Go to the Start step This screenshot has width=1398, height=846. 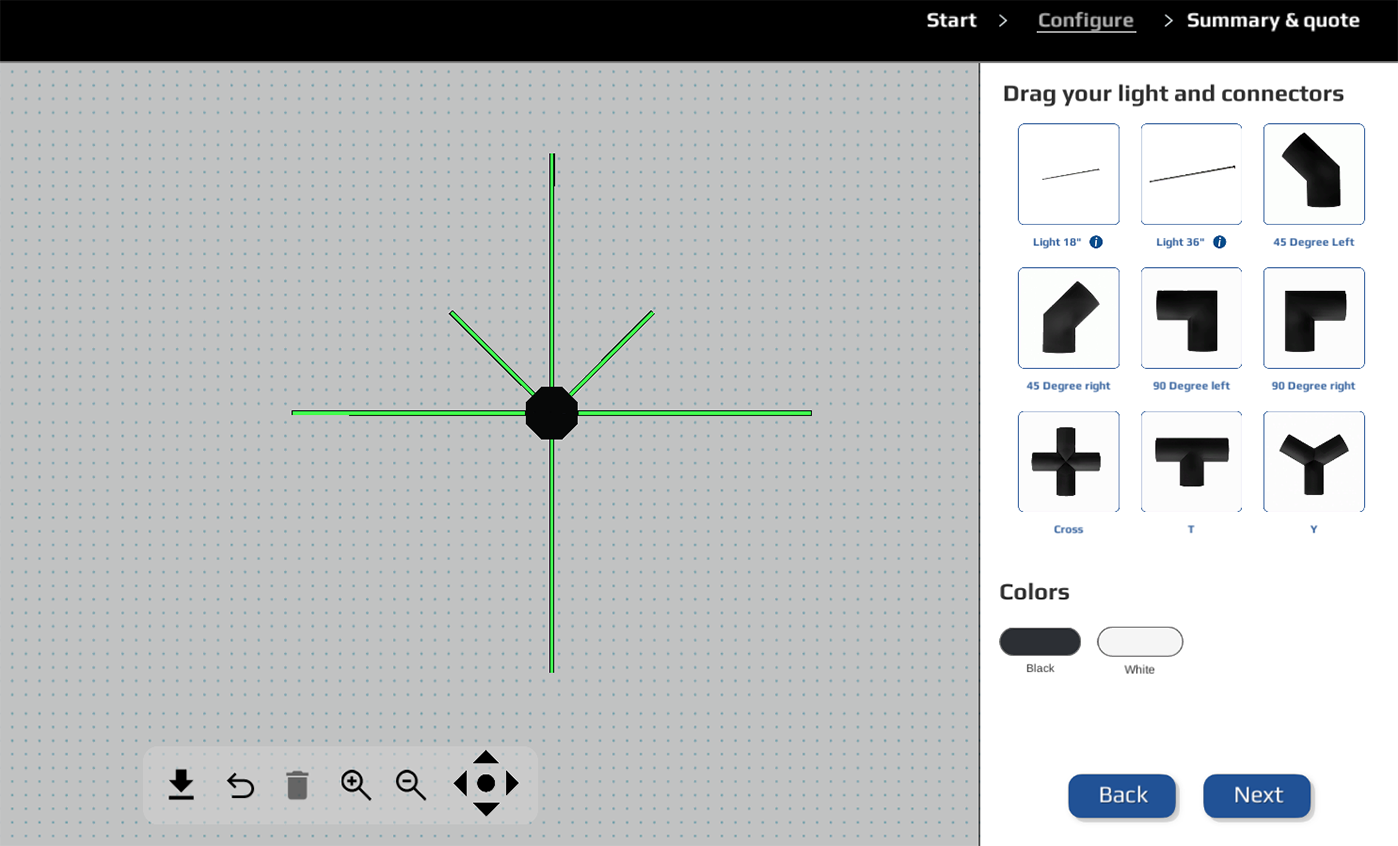tap(951, 21)
